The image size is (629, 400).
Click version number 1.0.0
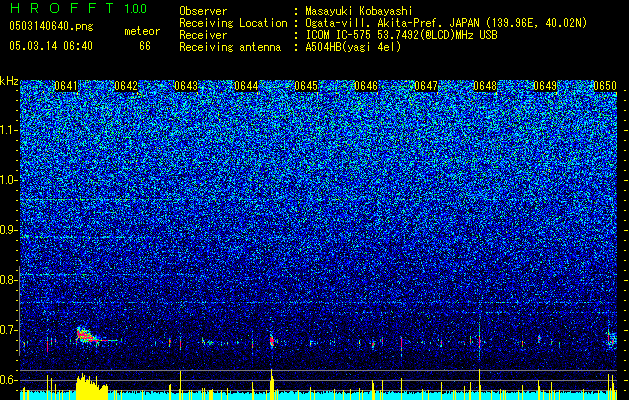coord(136,8)
